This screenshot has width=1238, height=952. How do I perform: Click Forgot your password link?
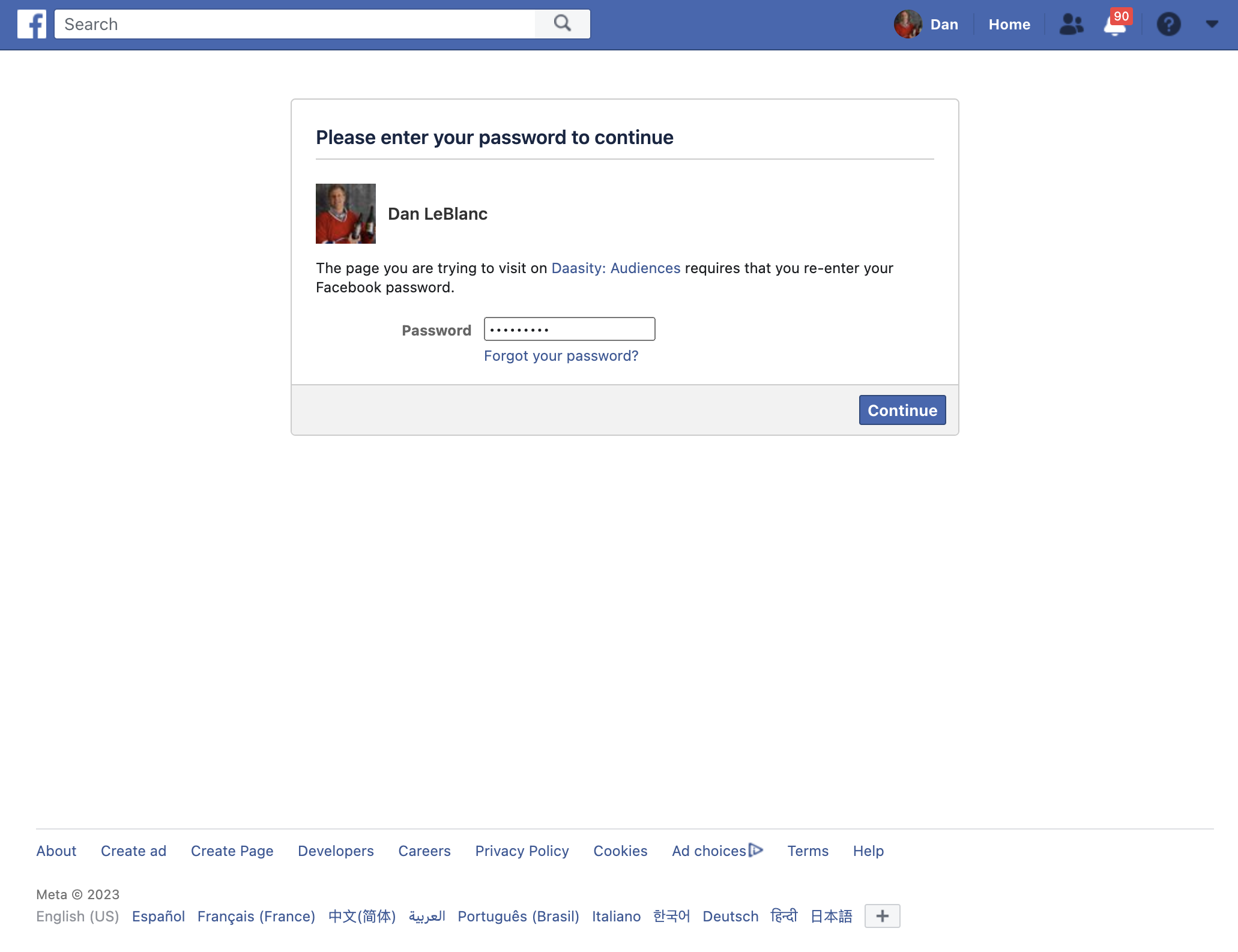561,356
